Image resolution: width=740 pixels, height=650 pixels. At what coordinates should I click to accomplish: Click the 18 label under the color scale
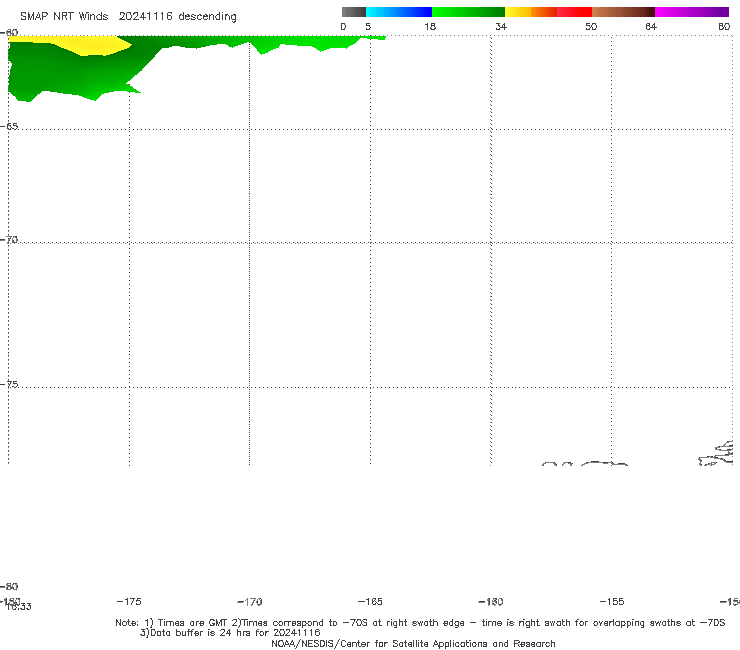[x=430, y=27]
